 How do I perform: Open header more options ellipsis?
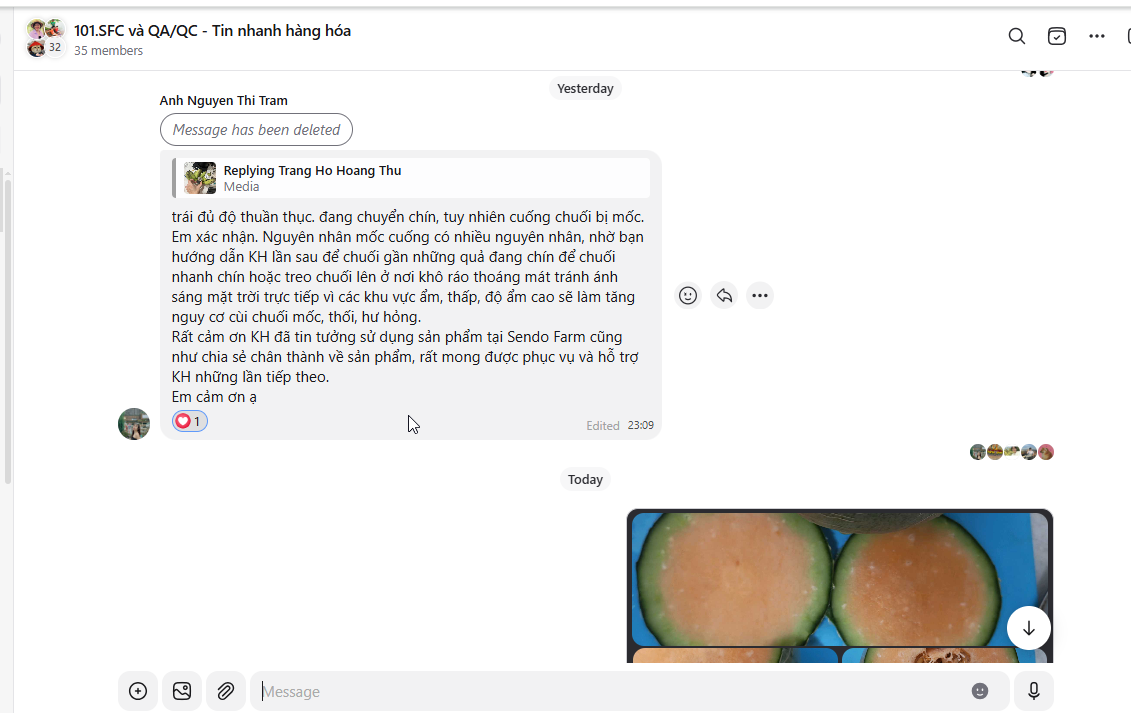1096,36
